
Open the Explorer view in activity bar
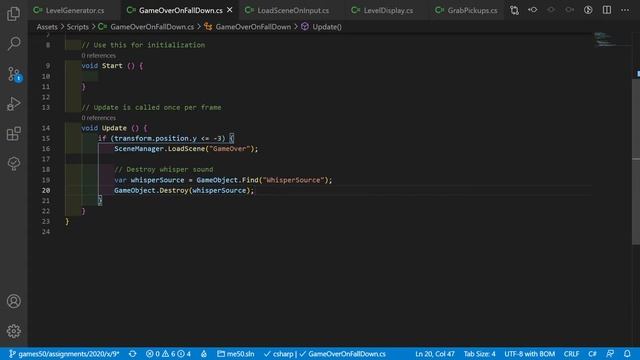point(13,14)
